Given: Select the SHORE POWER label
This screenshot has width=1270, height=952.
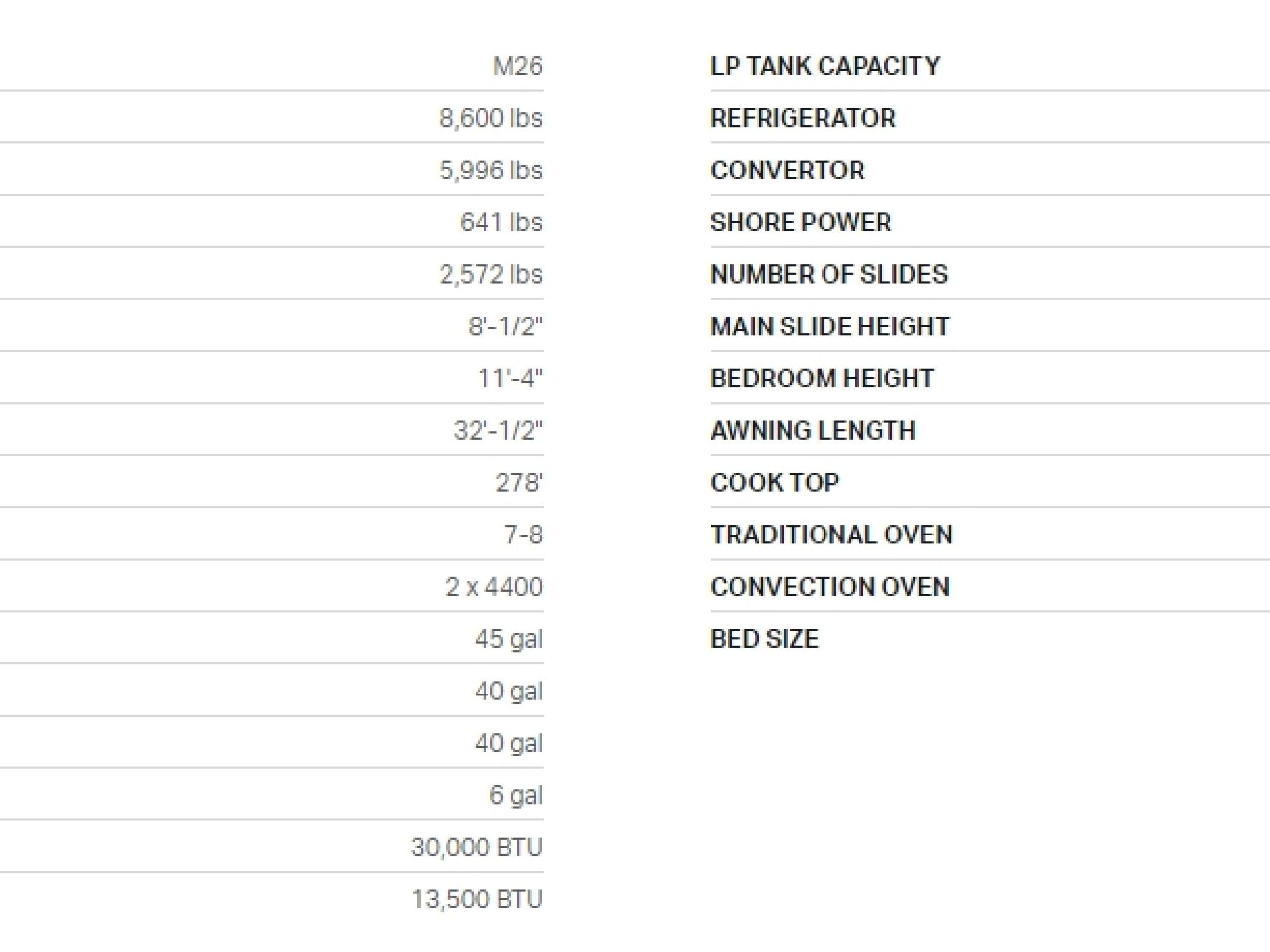Looking at the screenshot, I should (800, 222).
